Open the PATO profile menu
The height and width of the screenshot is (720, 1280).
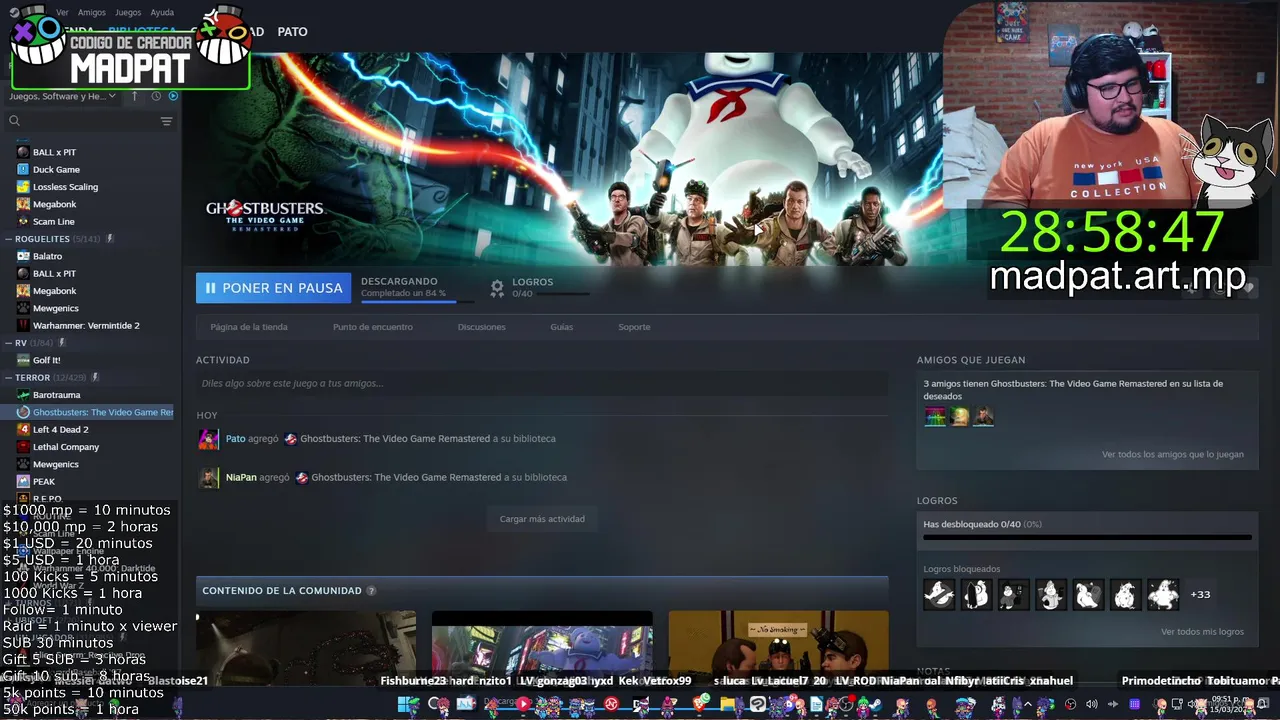point(292,32)
